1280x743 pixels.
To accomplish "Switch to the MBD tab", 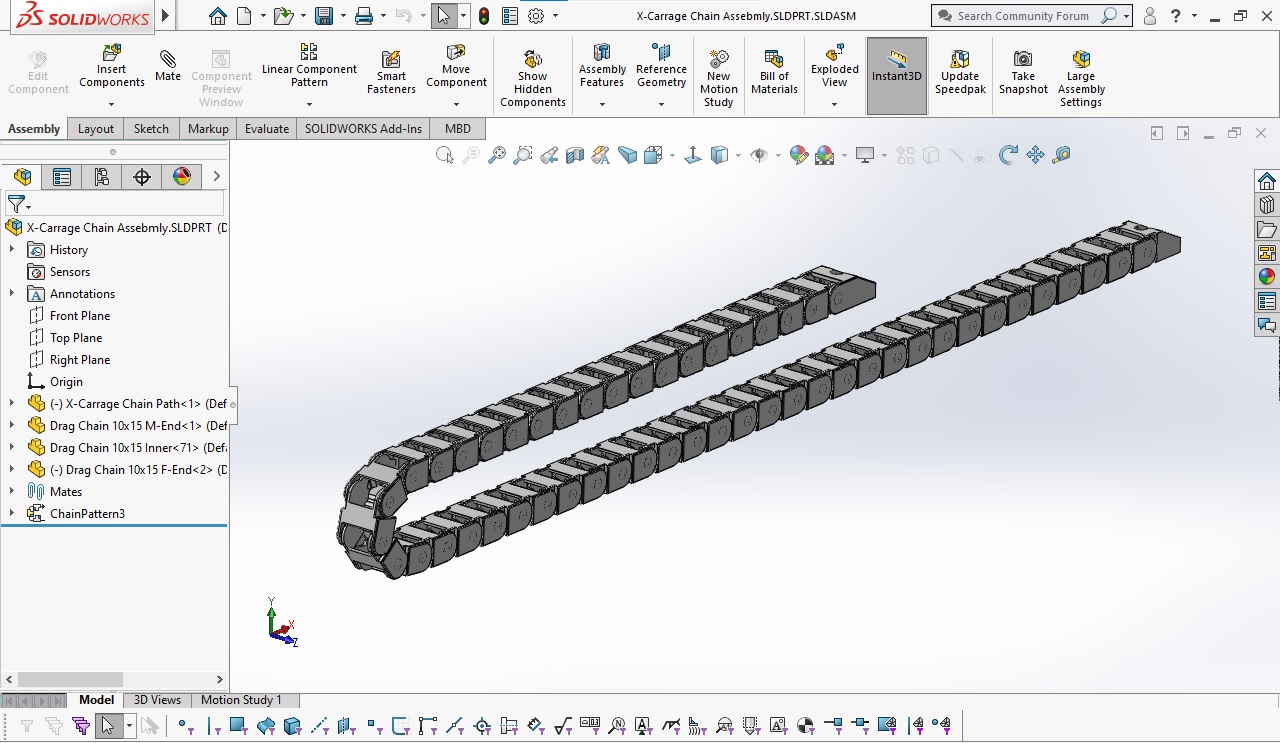I will pos(458,129).
